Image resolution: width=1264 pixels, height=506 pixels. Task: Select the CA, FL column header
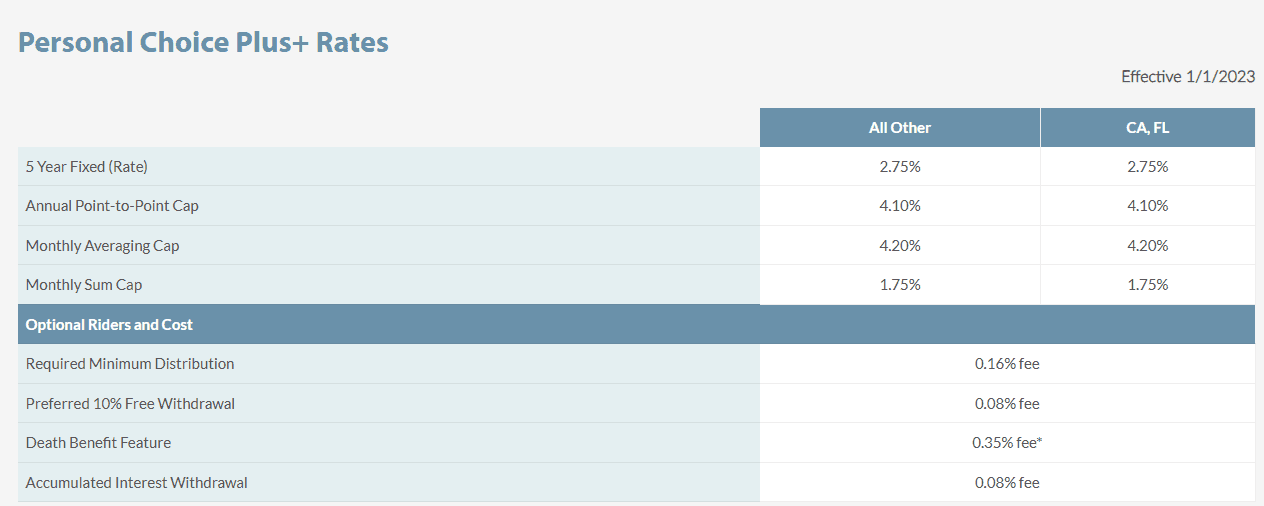click(x=1147, y=127)
